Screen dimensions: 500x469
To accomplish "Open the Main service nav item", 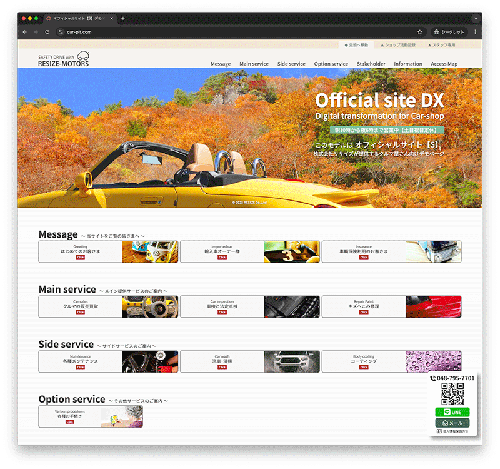I will pyautogui.click(x=254, y=64).
